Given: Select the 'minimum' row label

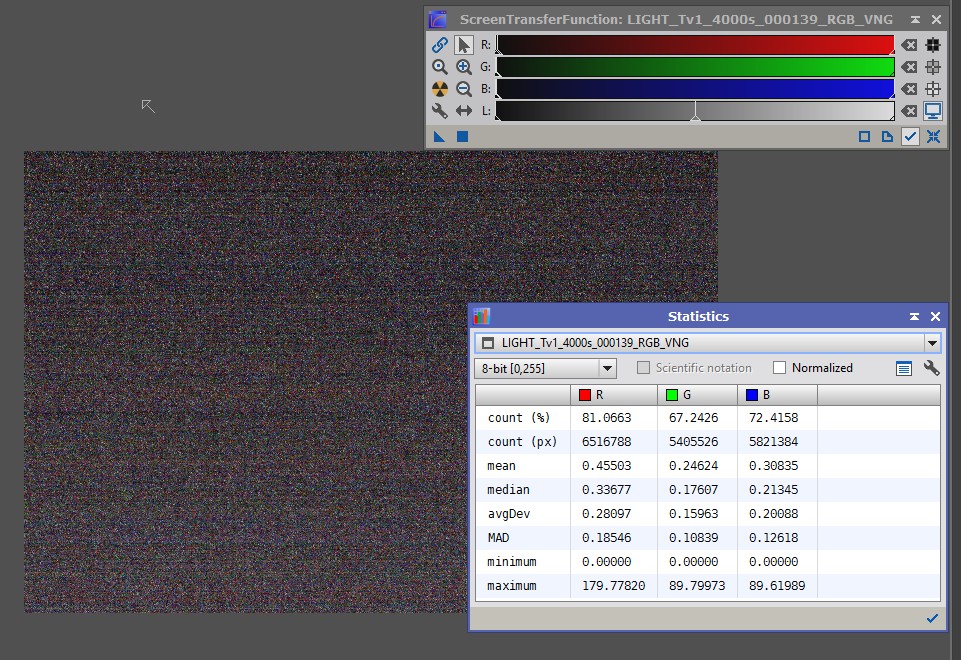Looking at the screenshot, I should click(x=512, y=561).
